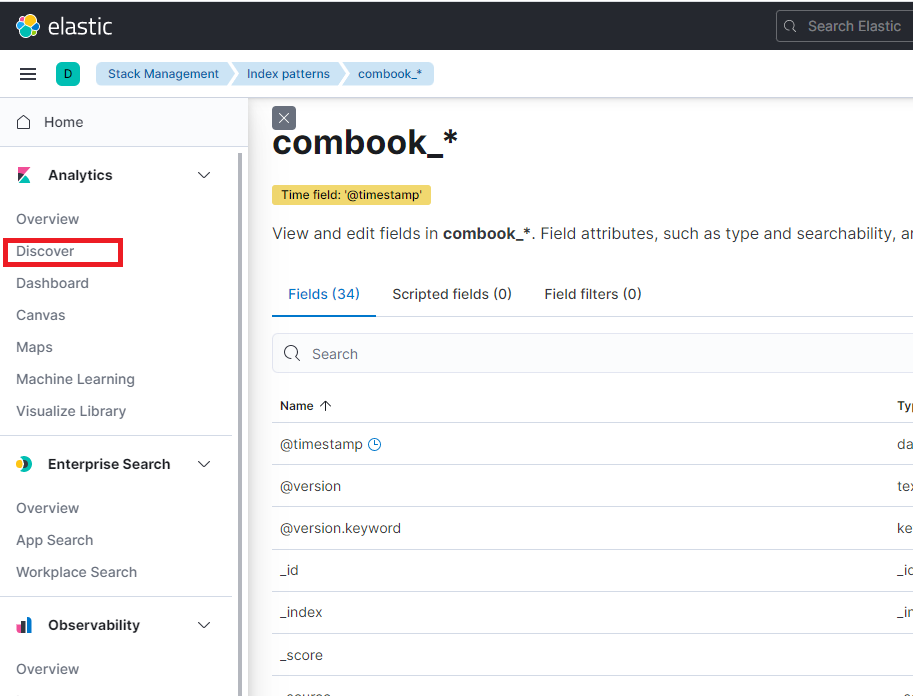Go to Stack Management breadcrumb

pos(163,74)
